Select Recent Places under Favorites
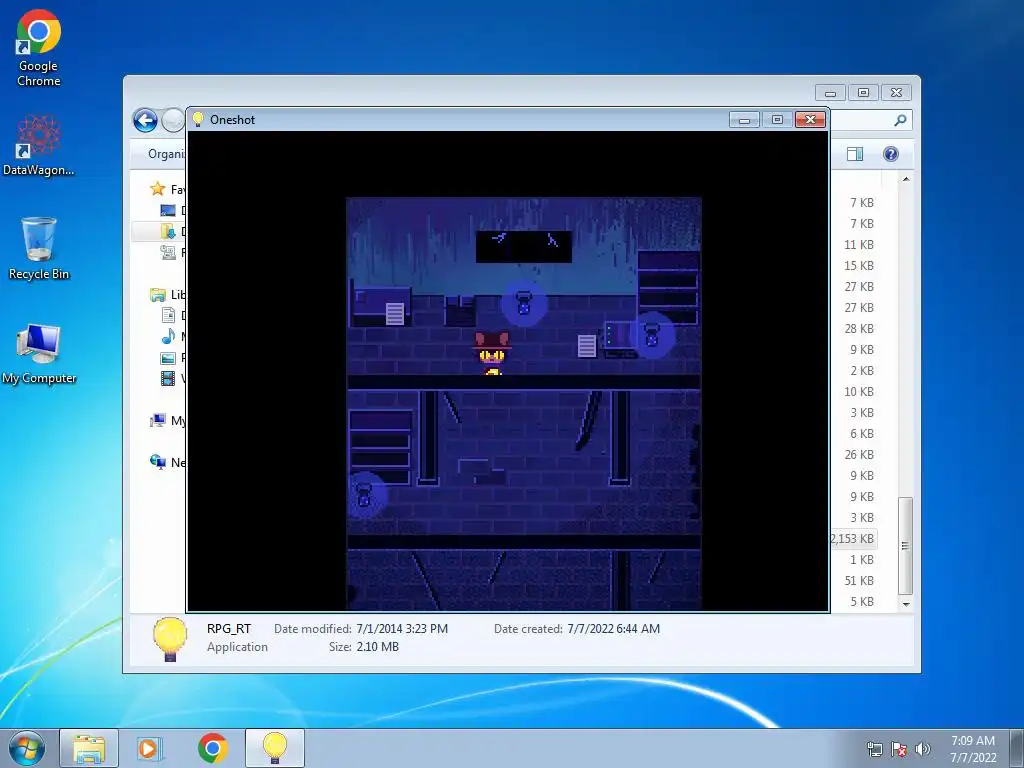The width and height of the screenshot is (1024, 768). [168, 252]
